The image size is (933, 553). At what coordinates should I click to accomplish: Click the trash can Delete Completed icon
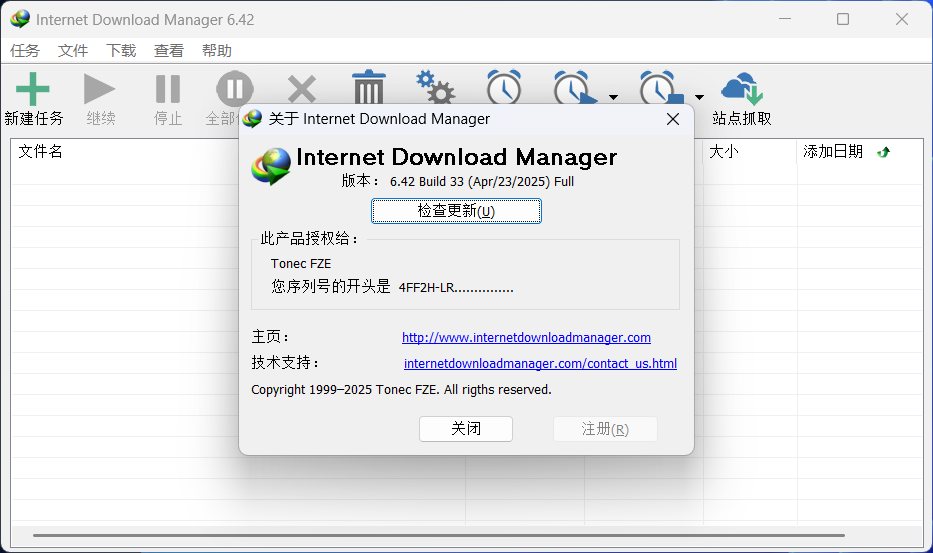click(x=369, y=88)
